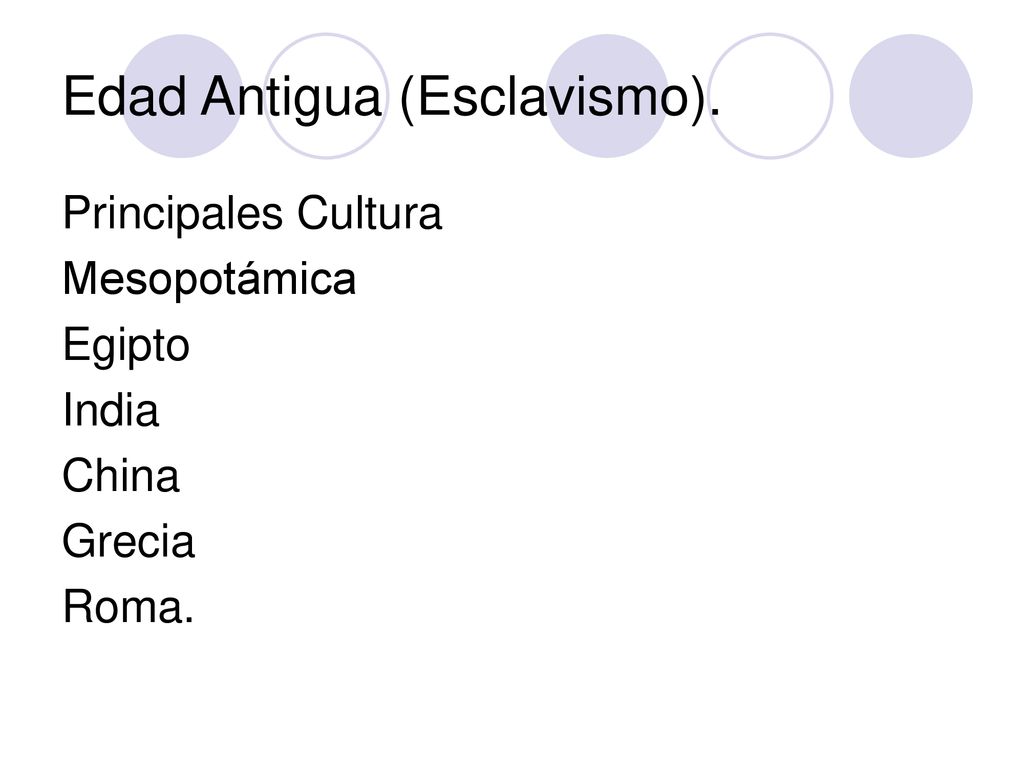This screenshot has width=1024, height=768.
Task: Click the closing parenthesis in the title
Action: 699,98
